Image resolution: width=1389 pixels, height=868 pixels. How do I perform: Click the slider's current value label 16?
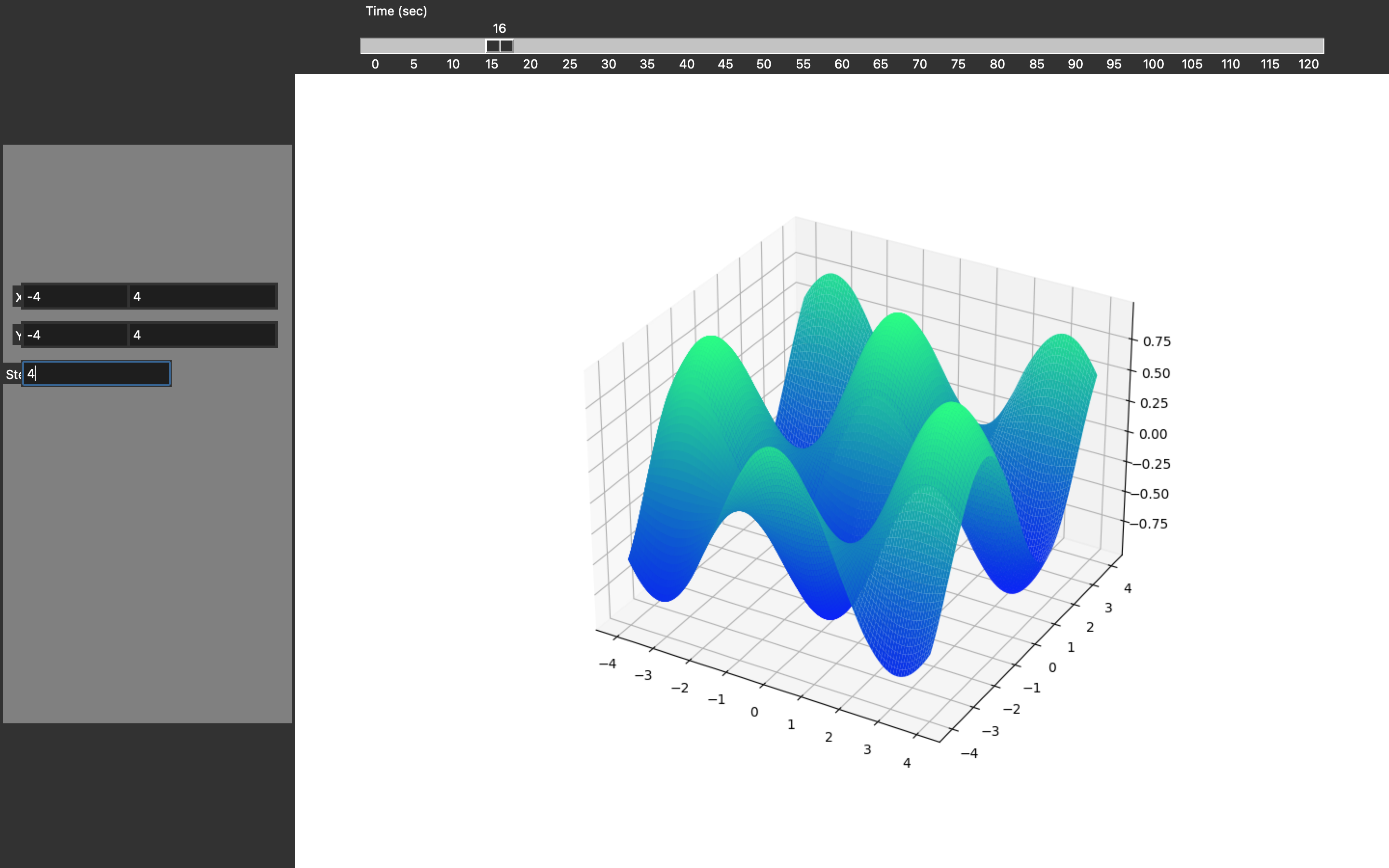[x=499, y=28]
